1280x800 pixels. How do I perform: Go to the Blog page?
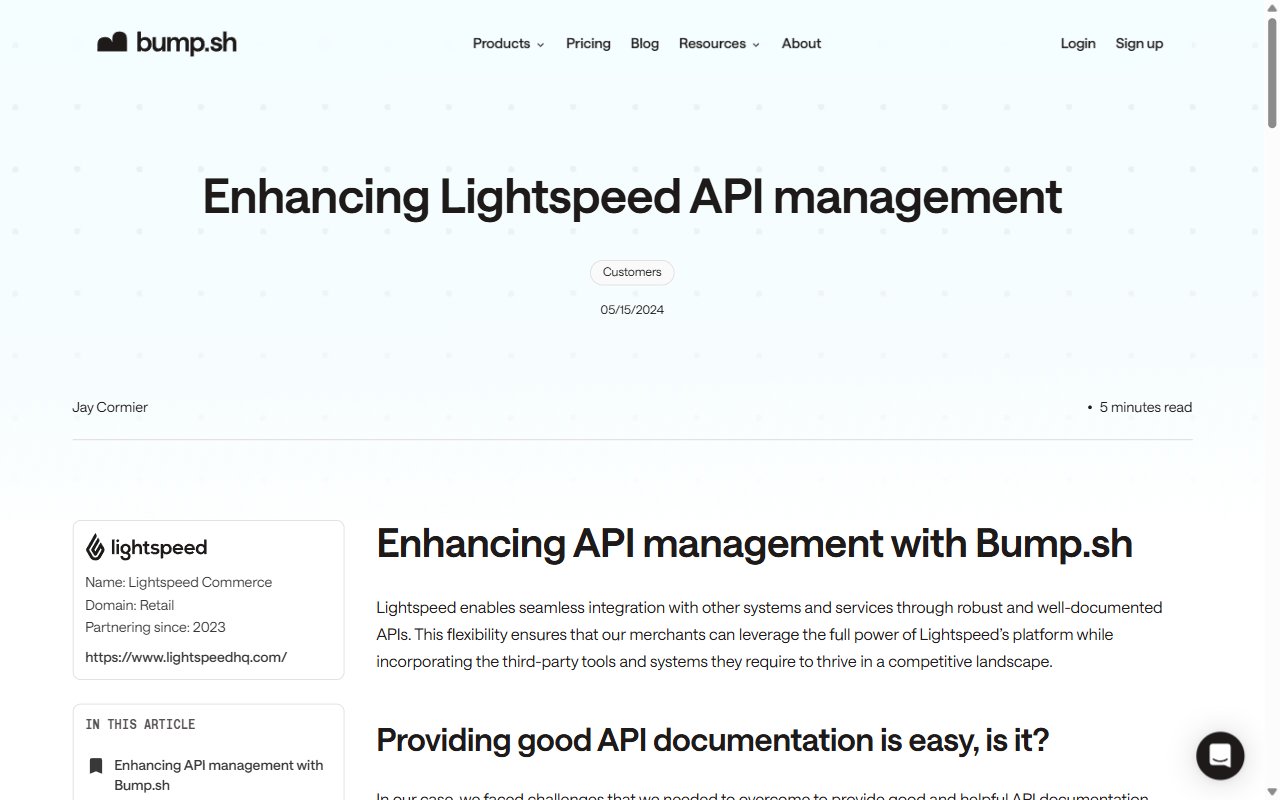point(645,43)
